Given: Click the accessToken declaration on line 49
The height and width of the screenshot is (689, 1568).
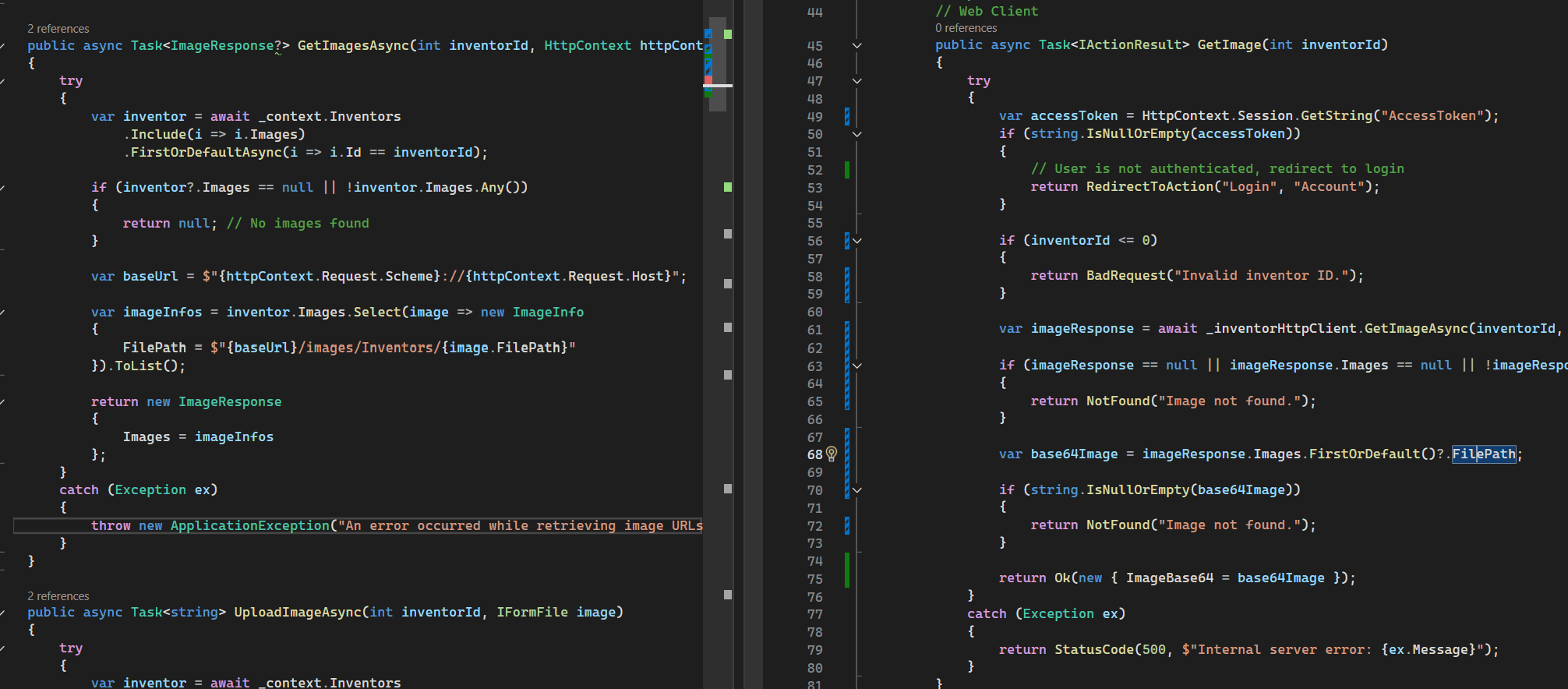Looking at the screenshot, I should (x=1074, y=115).
